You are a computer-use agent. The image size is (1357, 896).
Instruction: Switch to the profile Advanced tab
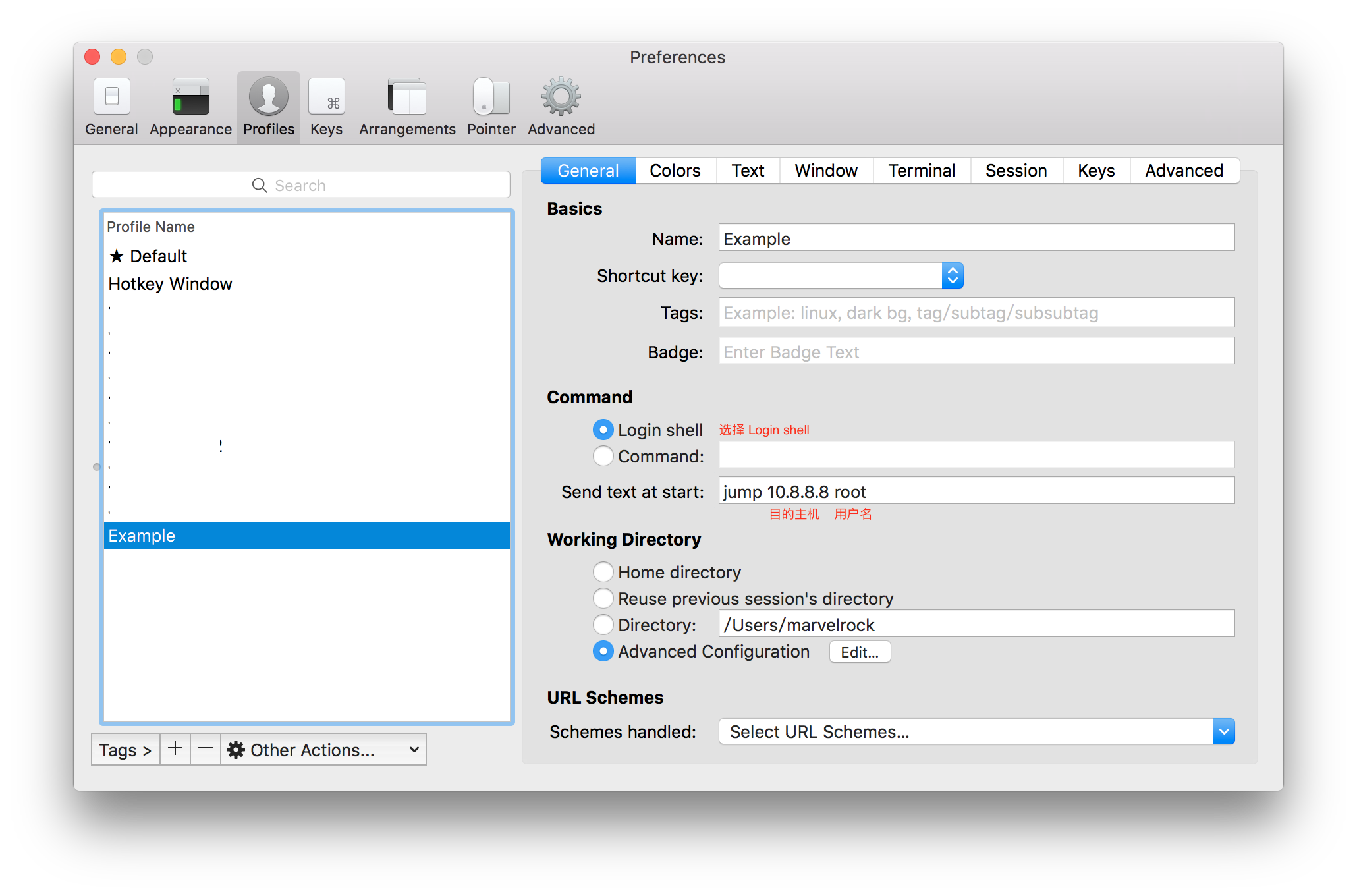coord(1184,171)
